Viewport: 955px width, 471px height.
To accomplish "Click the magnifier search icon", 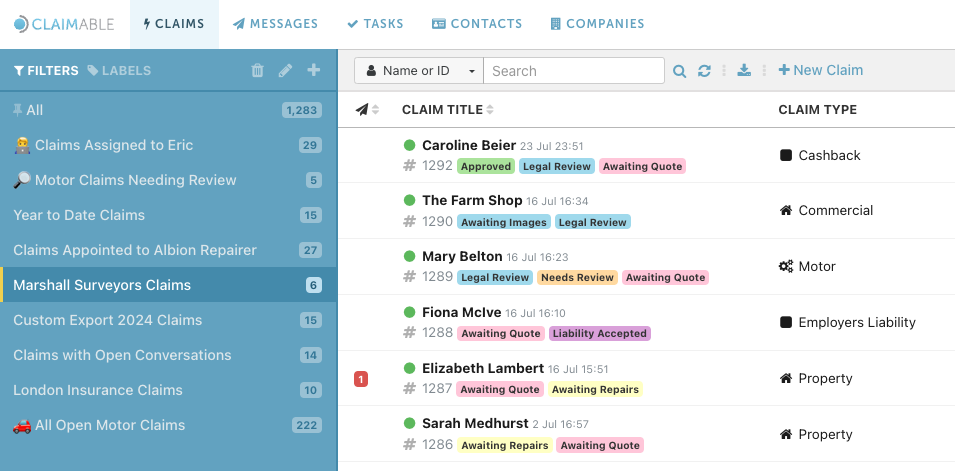I will [679, 71].
